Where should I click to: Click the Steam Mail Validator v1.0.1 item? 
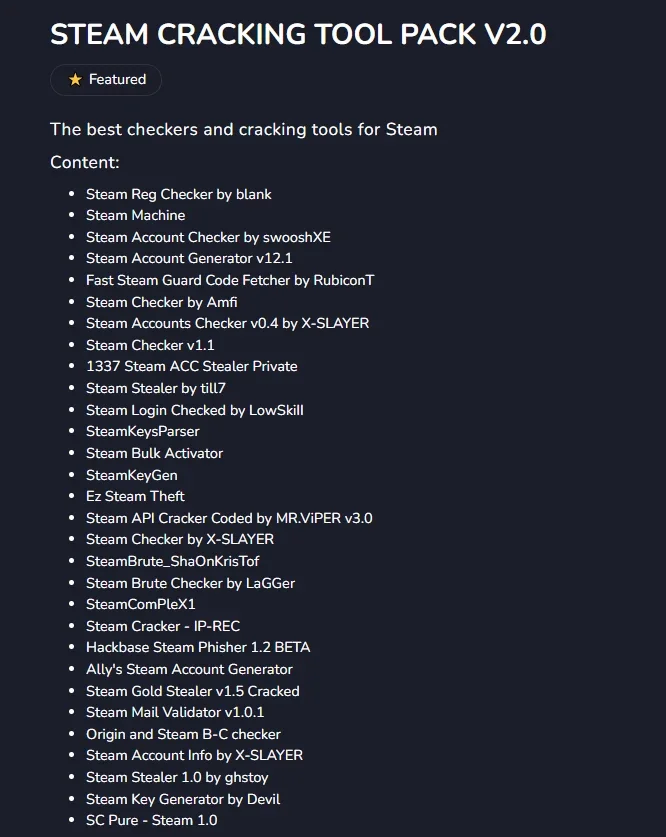(x=175, y=712)
